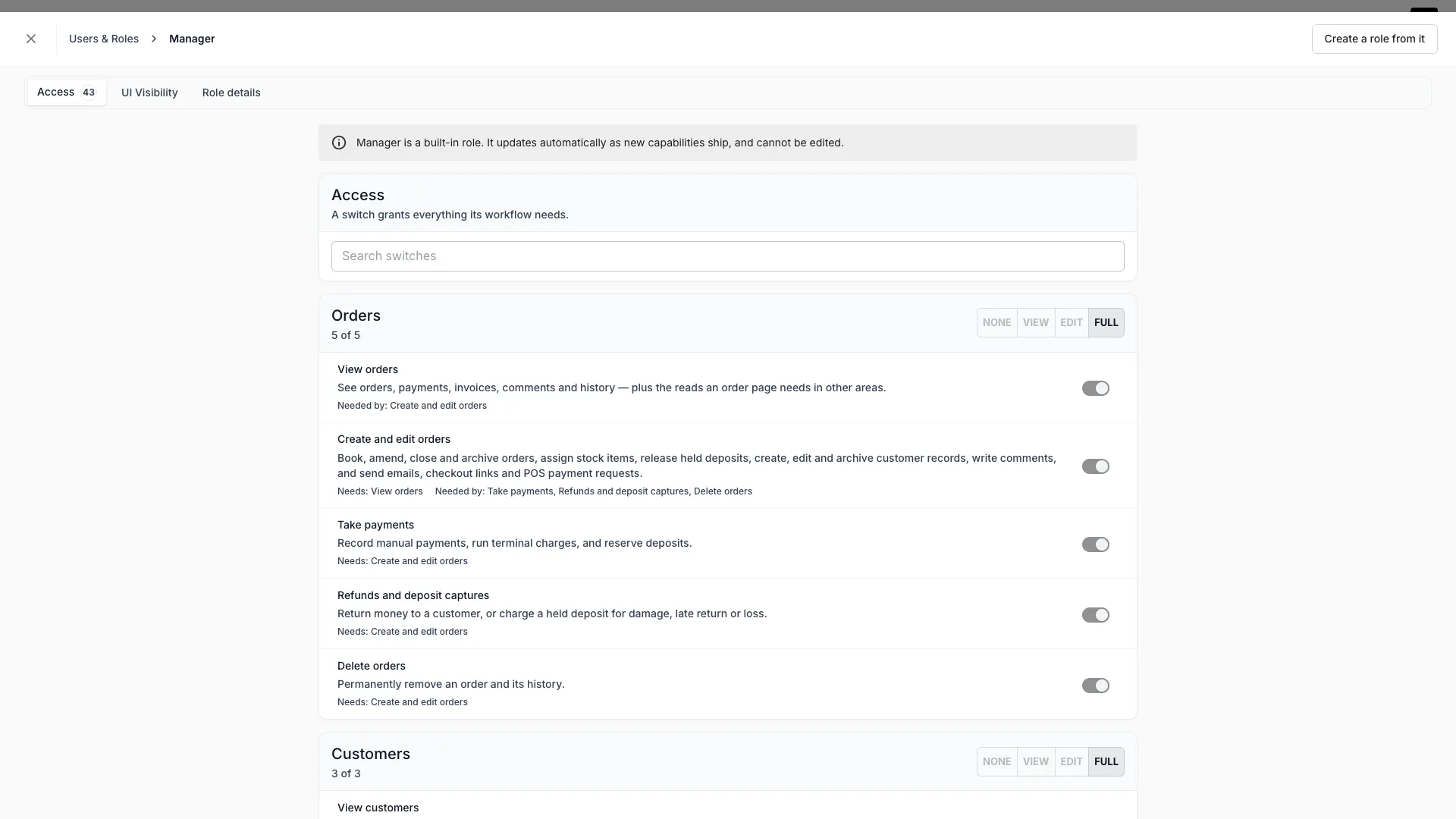Click Create a role from it button
The height and width of the screenshot is (819, 1456).
pyautogui.click(x=1374, y=39)
